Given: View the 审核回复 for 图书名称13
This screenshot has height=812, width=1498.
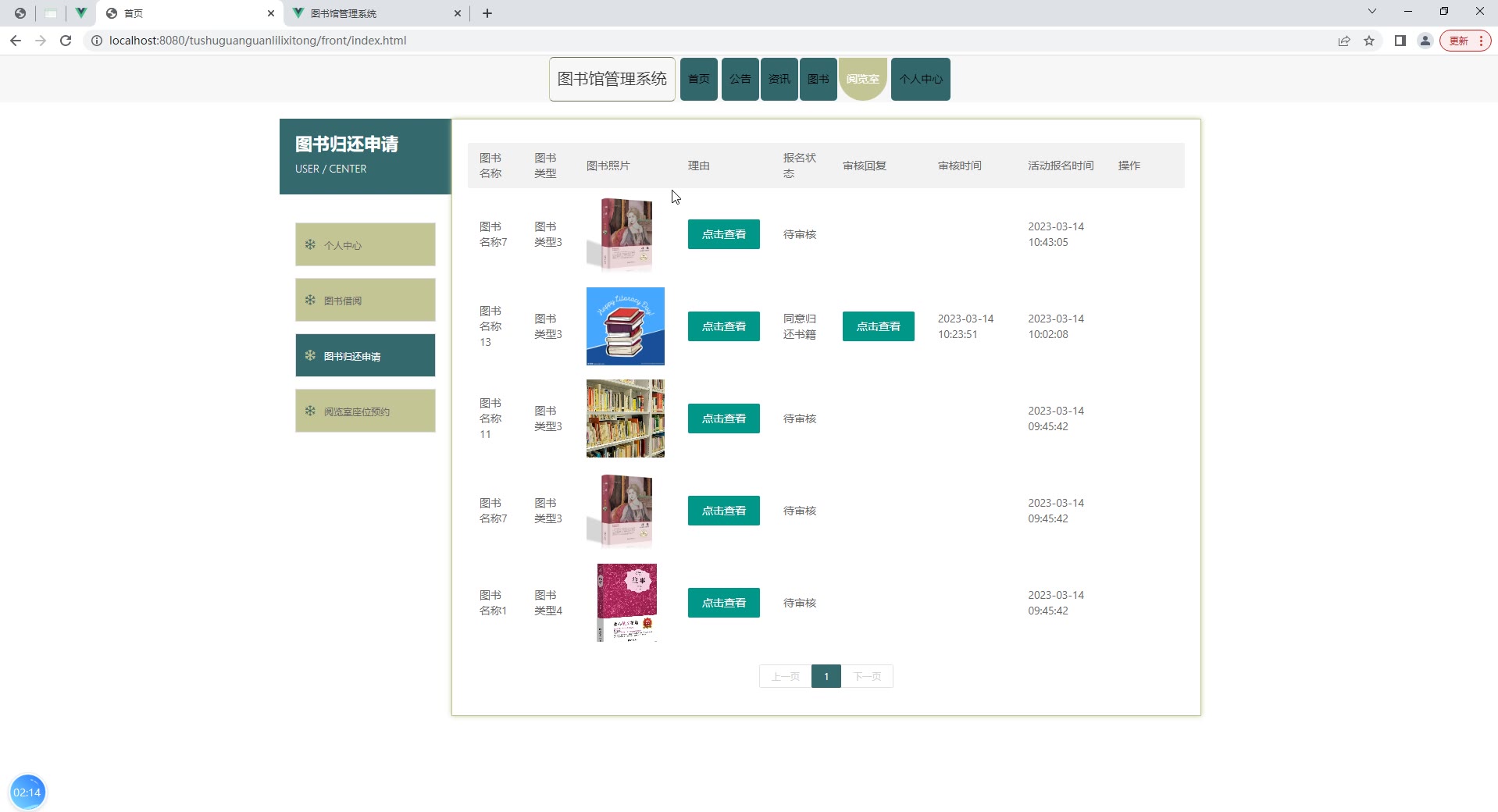Looking at the screenshot, I should [879, 326].
